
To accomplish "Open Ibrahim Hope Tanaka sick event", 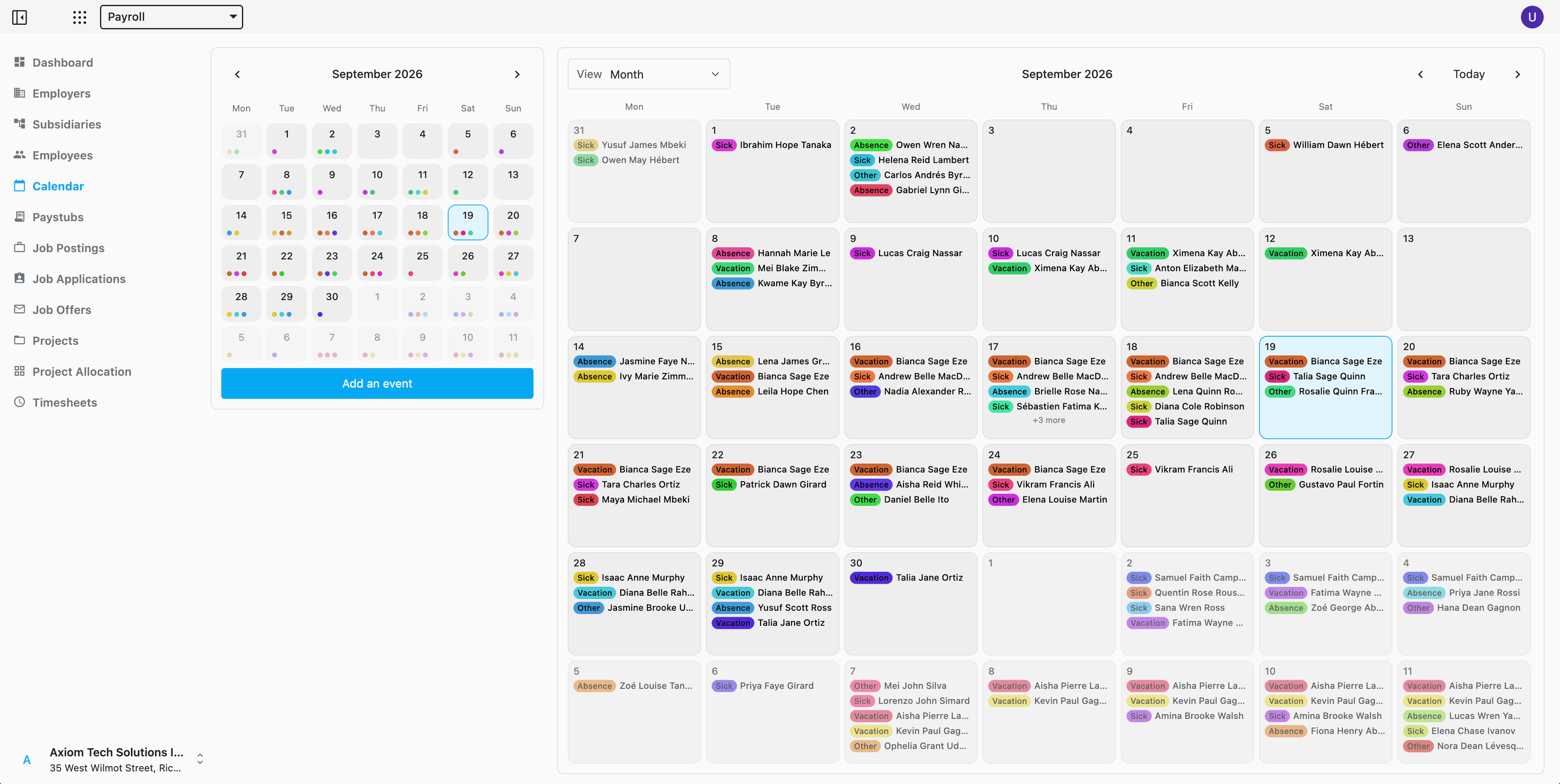I will pyautogui.click(x=772, y=145).
